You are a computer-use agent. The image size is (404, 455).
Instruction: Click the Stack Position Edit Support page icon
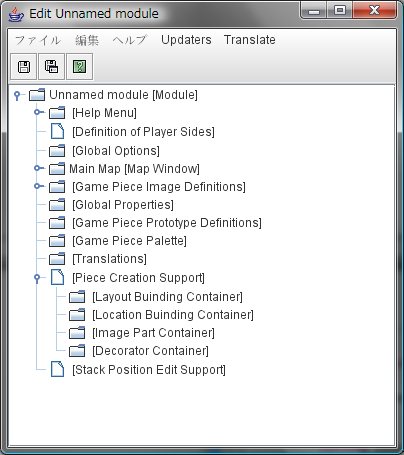click(x=57, y=369)
